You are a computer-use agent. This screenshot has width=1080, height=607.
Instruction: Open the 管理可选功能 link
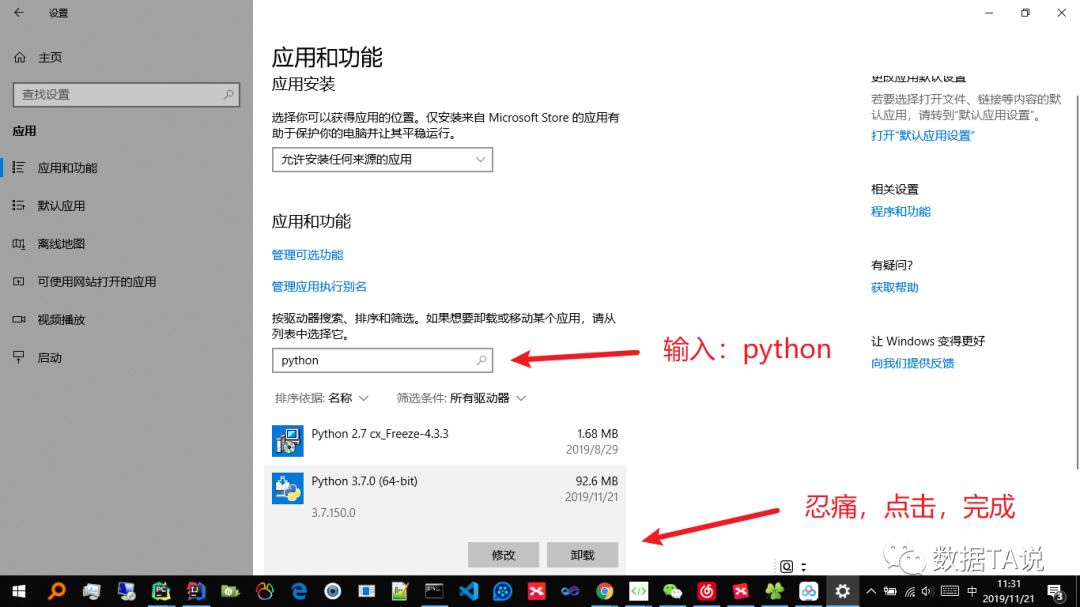(x=307, y=255)
